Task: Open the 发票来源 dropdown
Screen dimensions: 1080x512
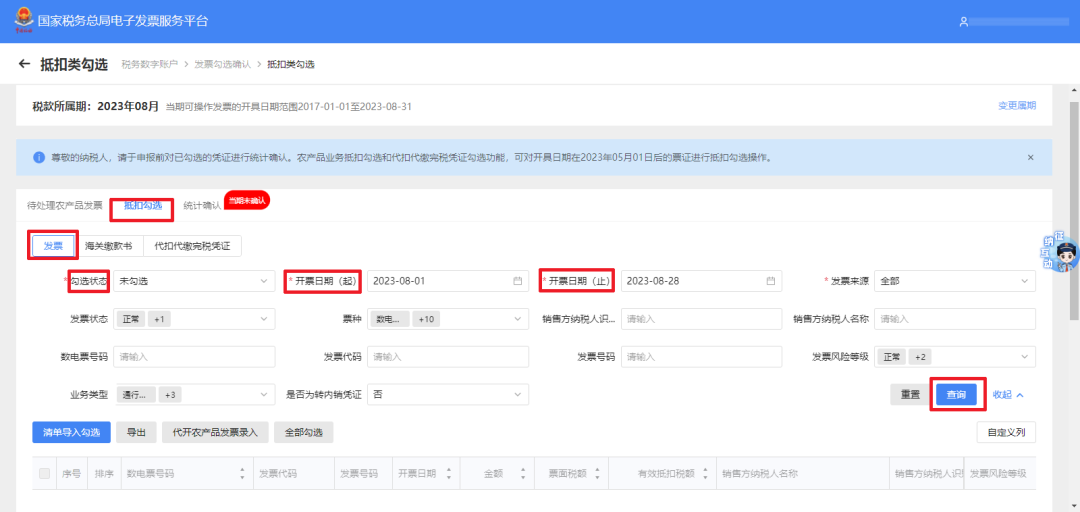Action: pos(955,281)
